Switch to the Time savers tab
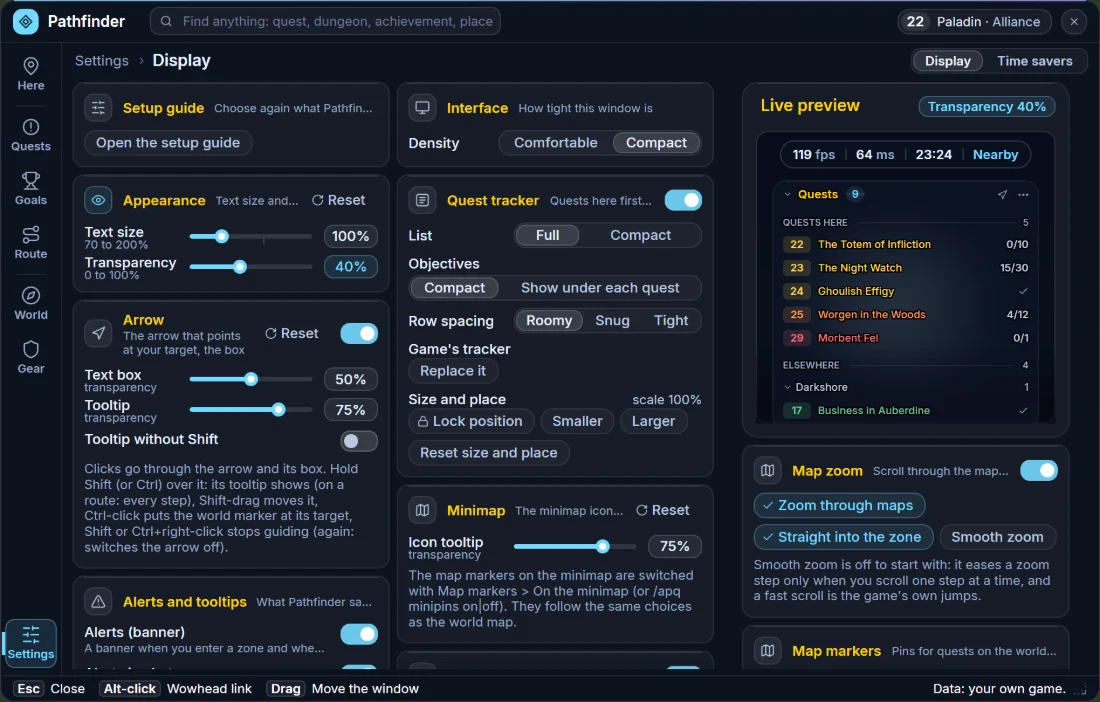Image resolution: width=1100 pixels, height=702 pixels. (1035, 61)
